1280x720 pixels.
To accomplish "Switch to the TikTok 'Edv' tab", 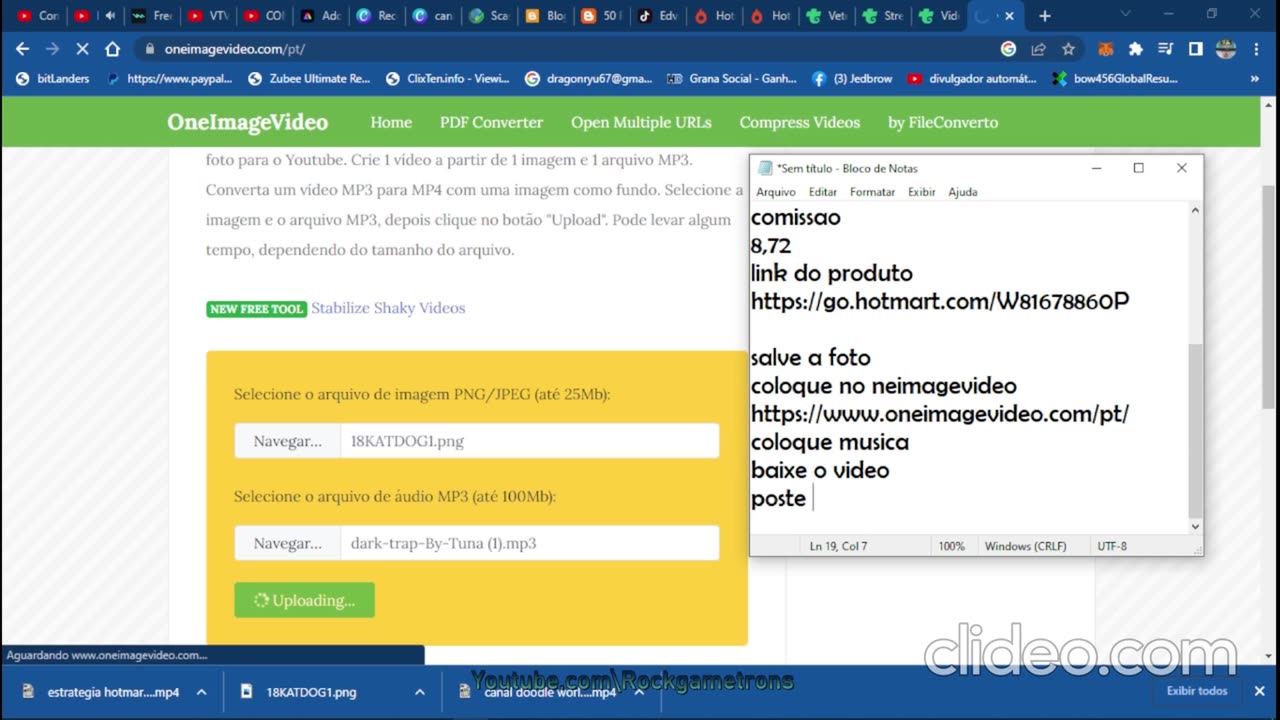I will point(658,16).
